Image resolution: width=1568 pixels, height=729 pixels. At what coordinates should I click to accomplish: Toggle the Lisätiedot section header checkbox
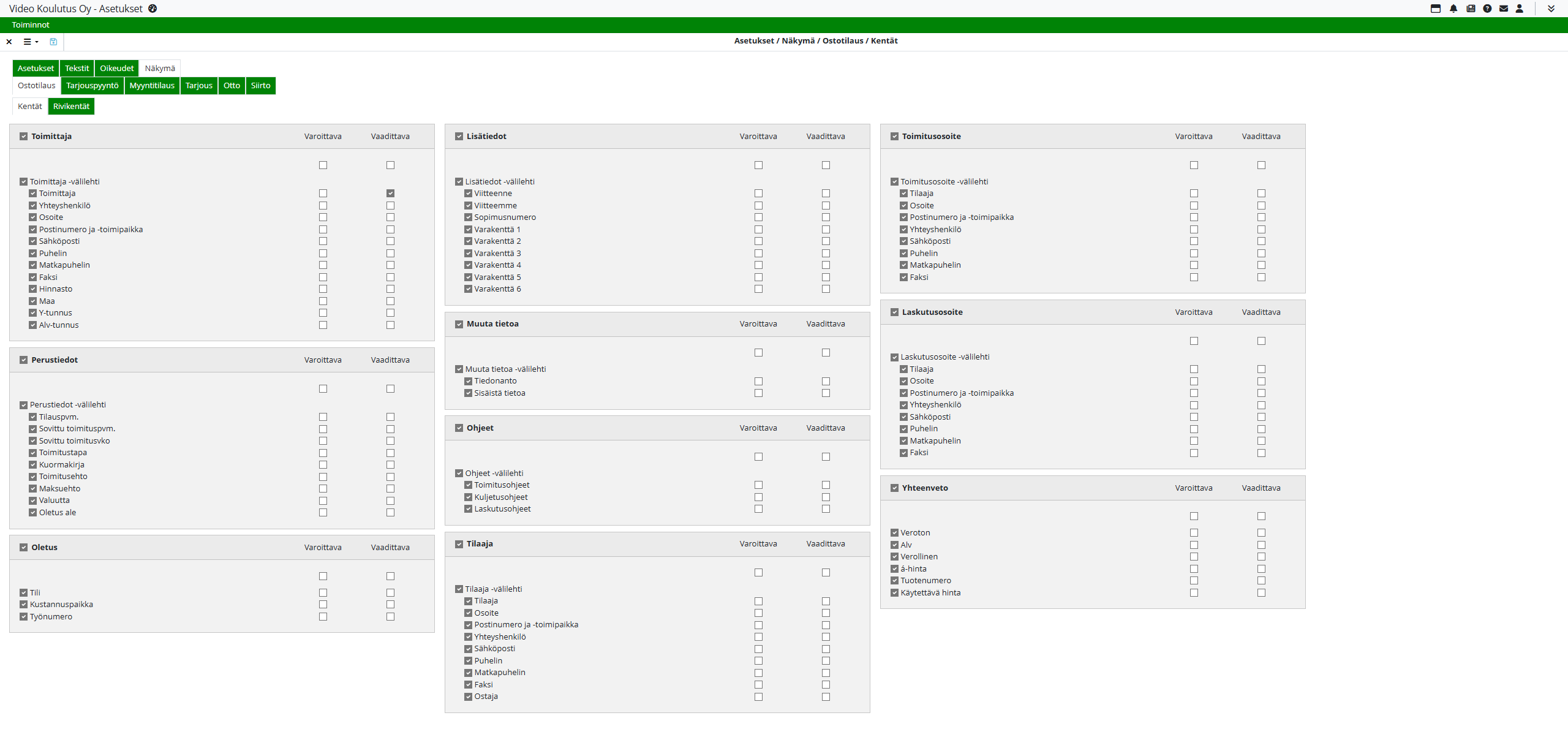[459, 137]
